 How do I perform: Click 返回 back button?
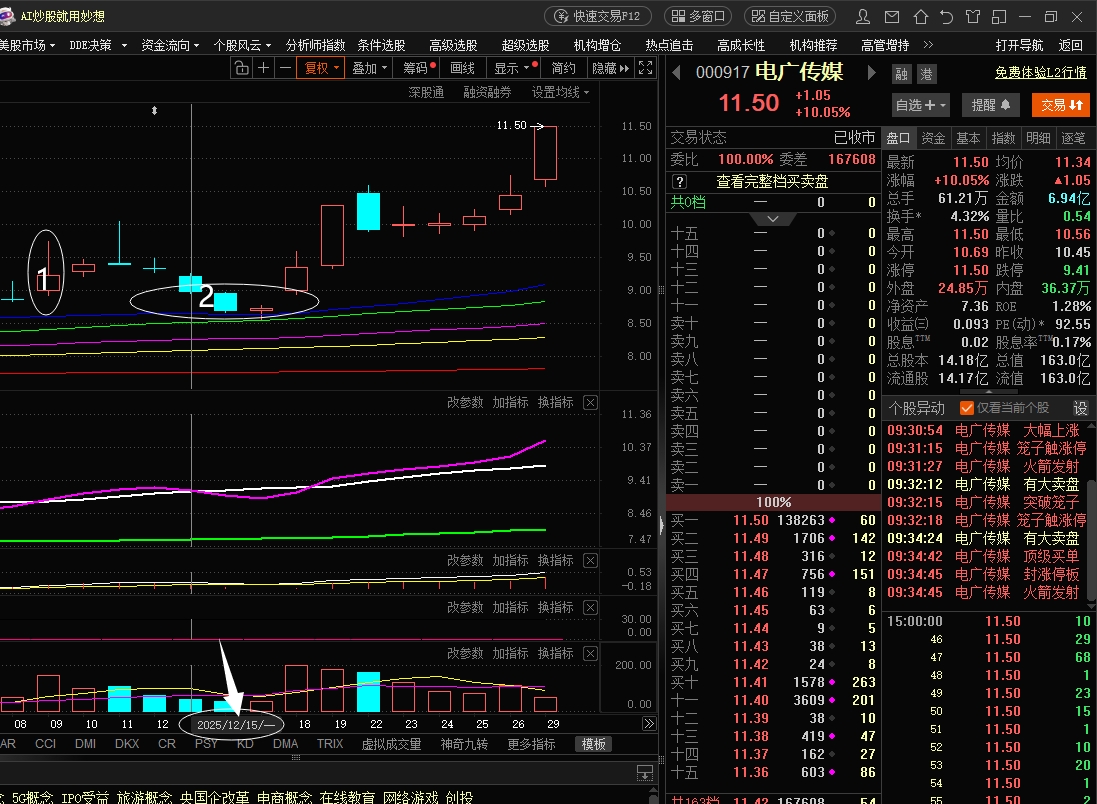click(x=1070, y=45)
